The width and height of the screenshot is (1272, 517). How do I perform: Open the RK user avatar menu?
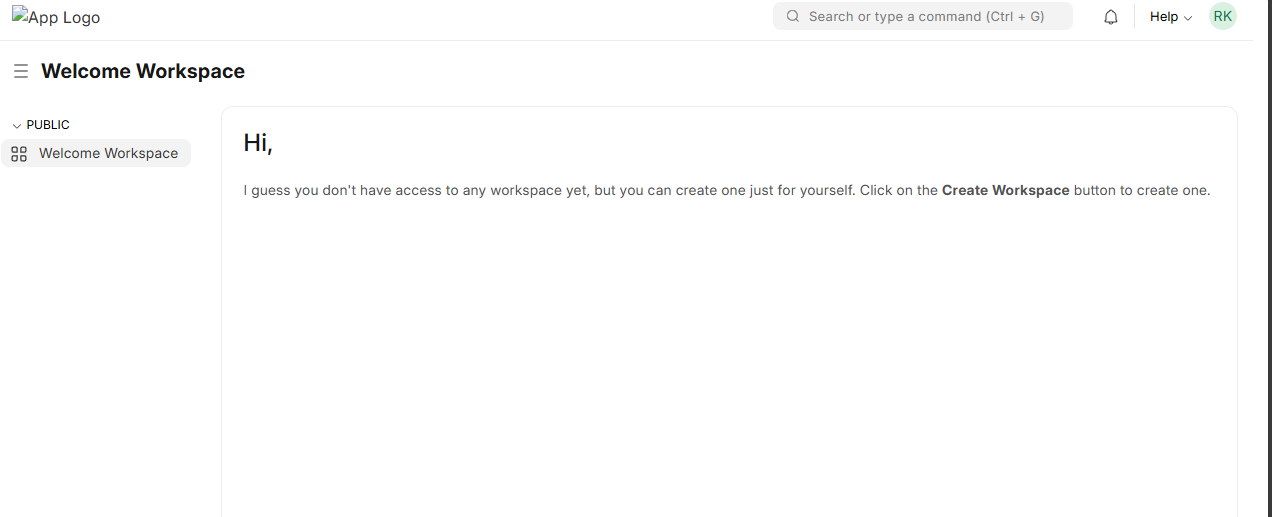(x=1223, y=16)
